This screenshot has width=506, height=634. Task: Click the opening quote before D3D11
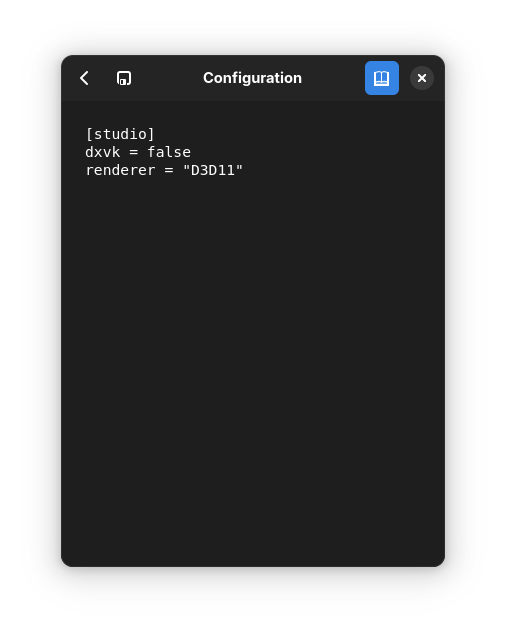(186, 168)
